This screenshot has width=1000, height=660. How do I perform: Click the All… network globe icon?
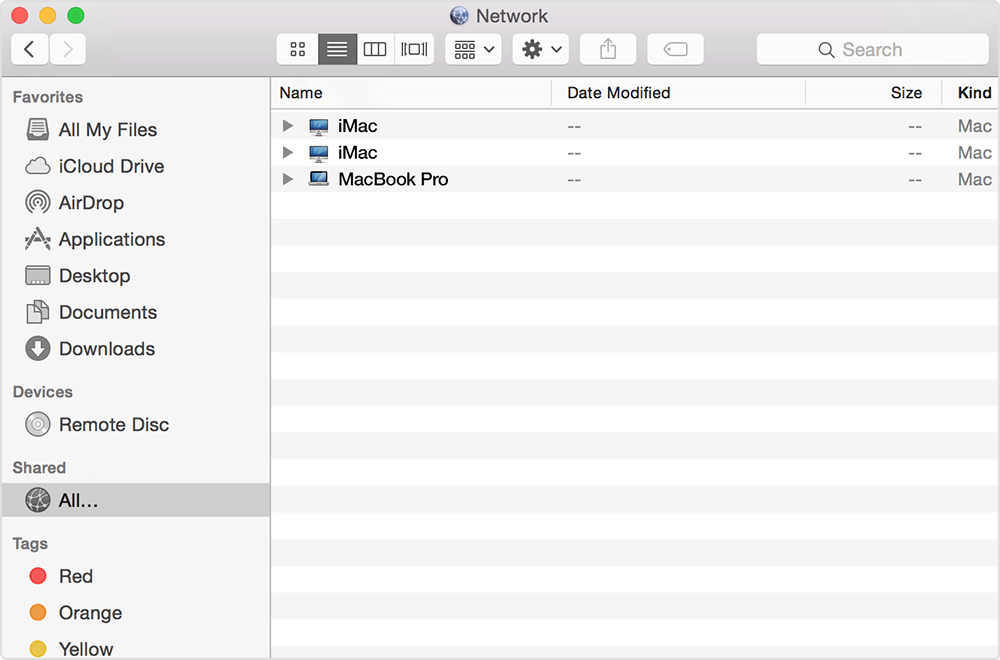pyautogui.click(x=38, y=500)
